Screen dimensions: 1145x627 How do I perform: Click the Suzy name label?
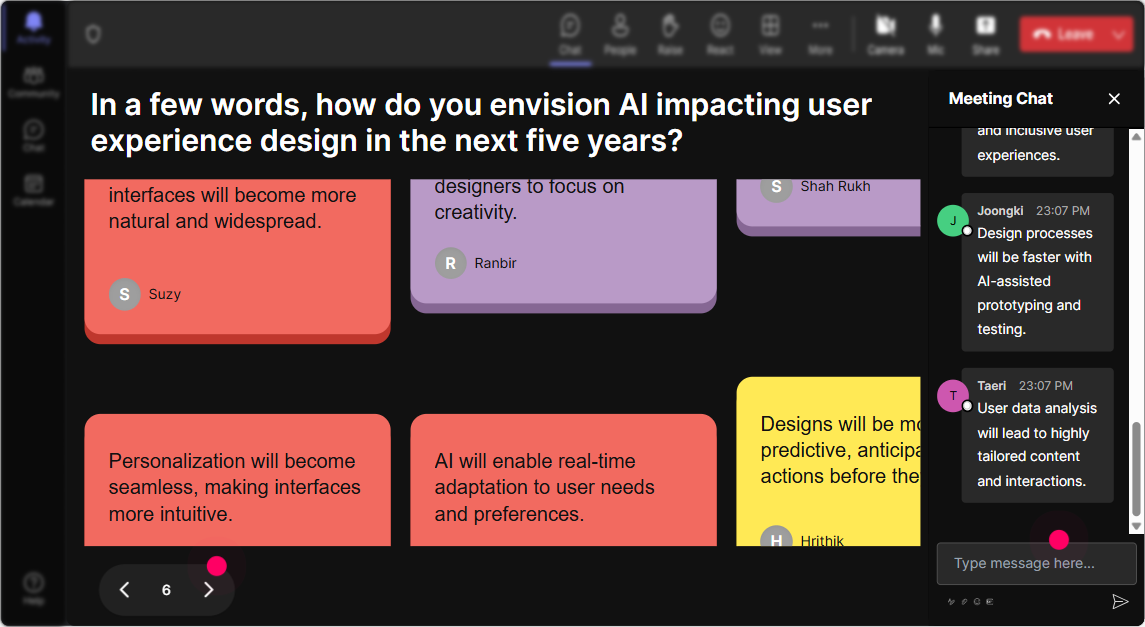point(164,294)
